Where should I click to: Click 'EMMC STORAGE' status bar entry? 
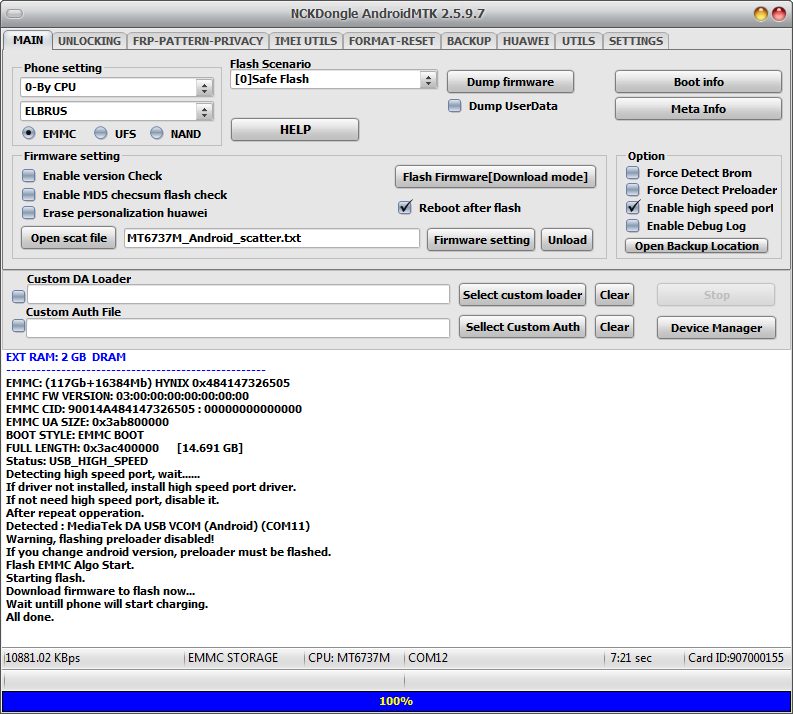(x=233, y=658)
